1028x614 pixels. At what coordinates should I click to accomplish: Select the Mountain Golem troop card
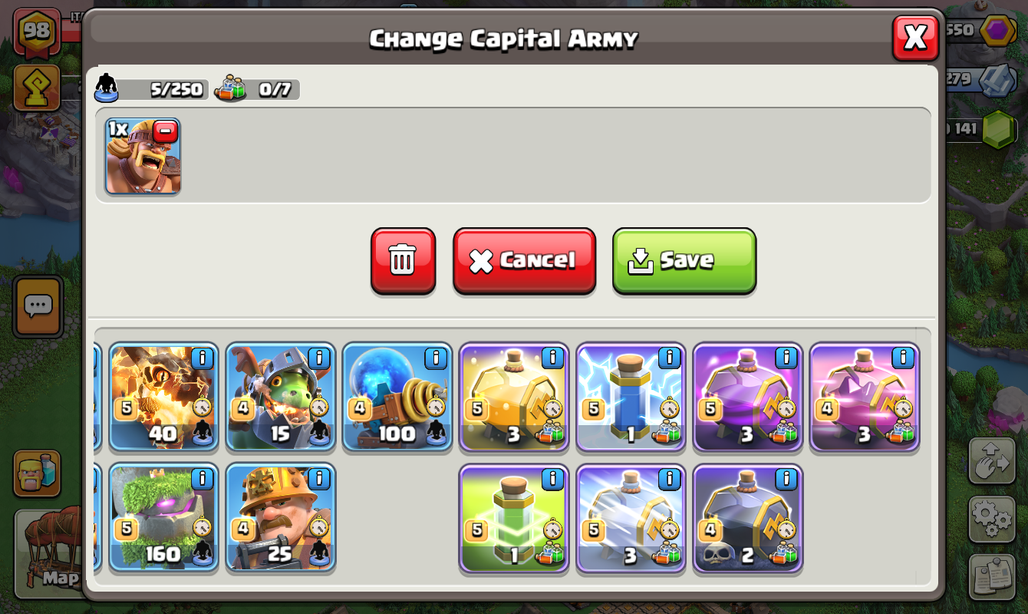click(163, 518)
